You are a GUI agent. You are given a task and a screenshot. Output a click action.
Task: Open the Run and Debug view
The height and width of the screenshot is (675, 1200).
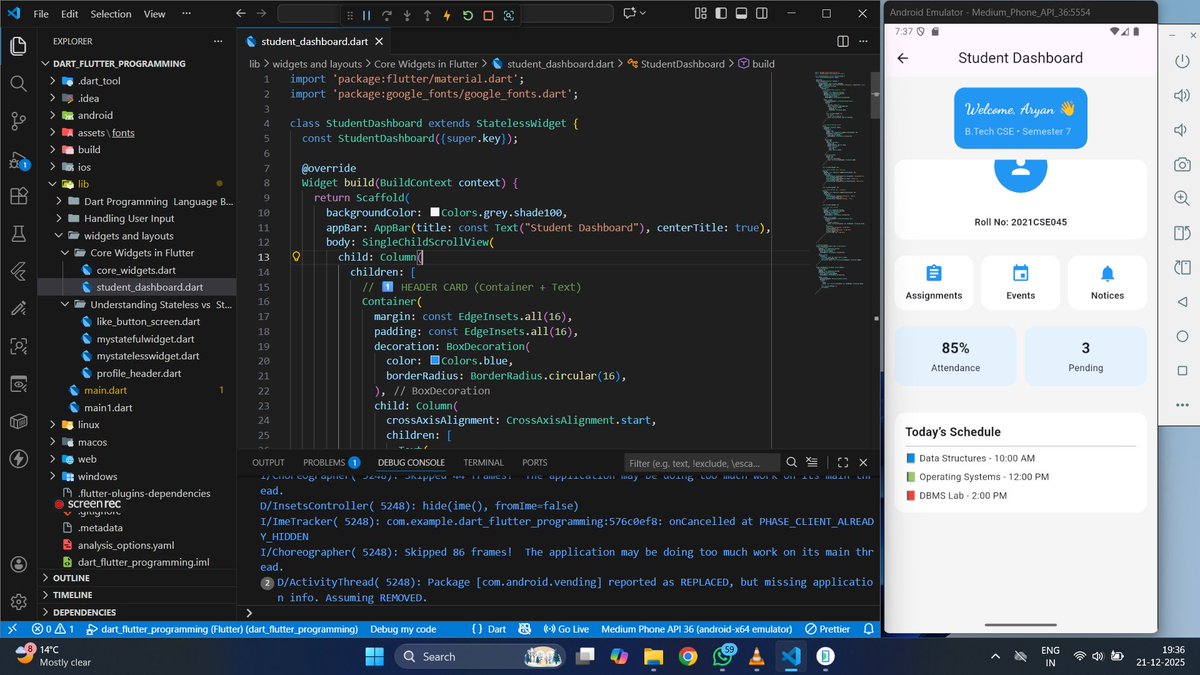pyautogui.click(x=18, y=159)
